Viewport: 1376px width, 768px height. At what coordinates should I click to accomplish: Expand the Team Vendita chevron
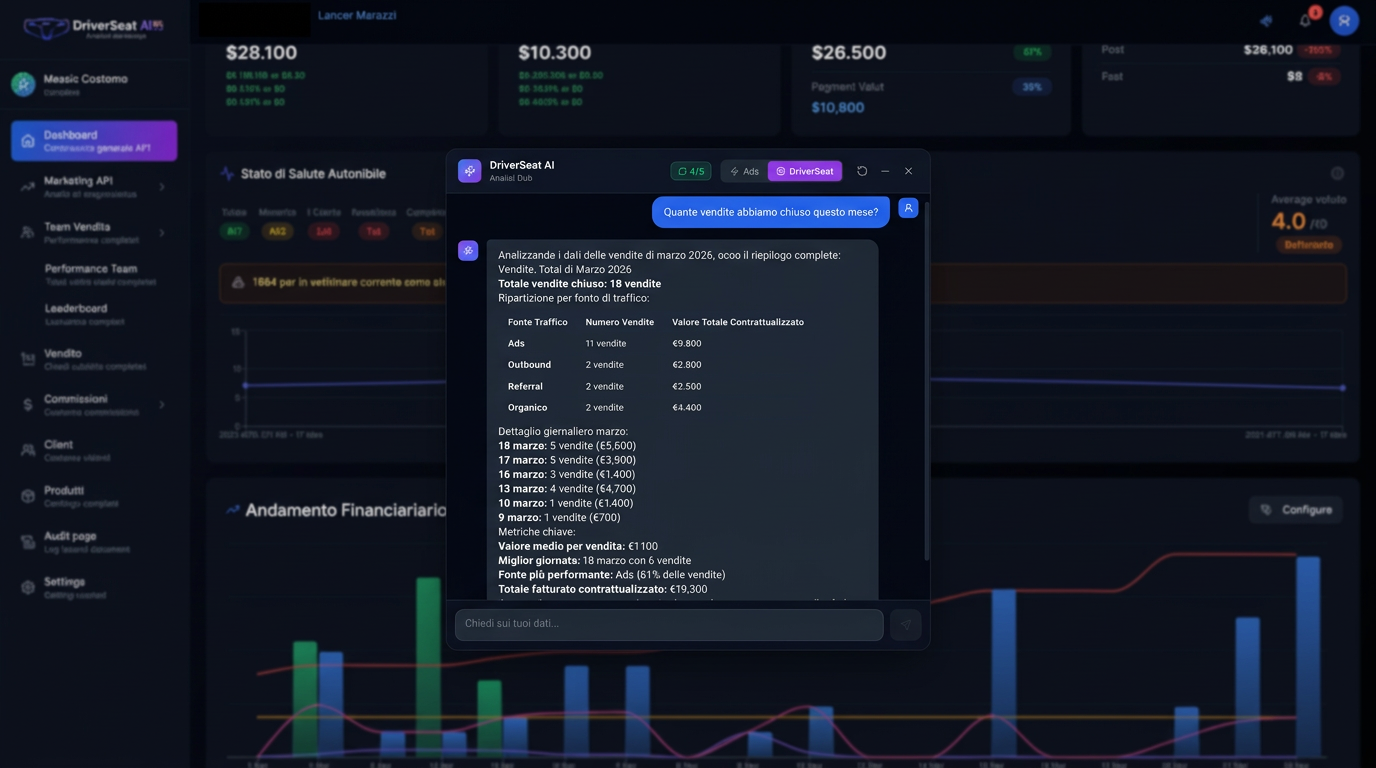pos(162,233)
